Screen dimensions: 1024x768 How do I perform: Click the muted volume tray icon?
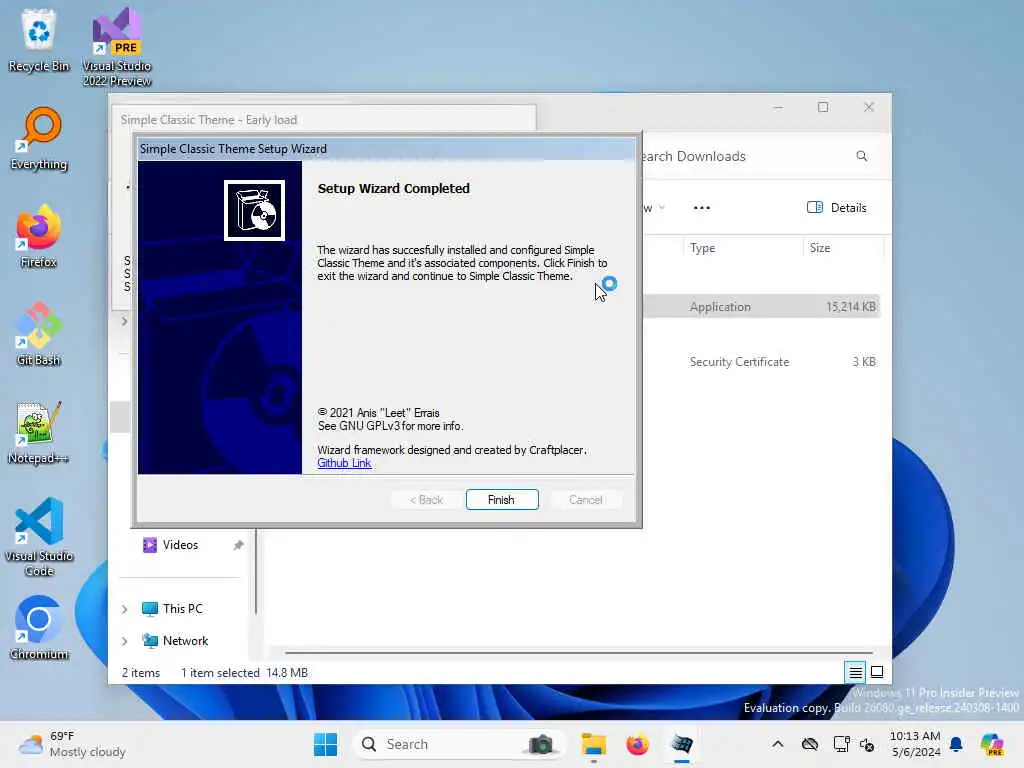click(867, 744)
